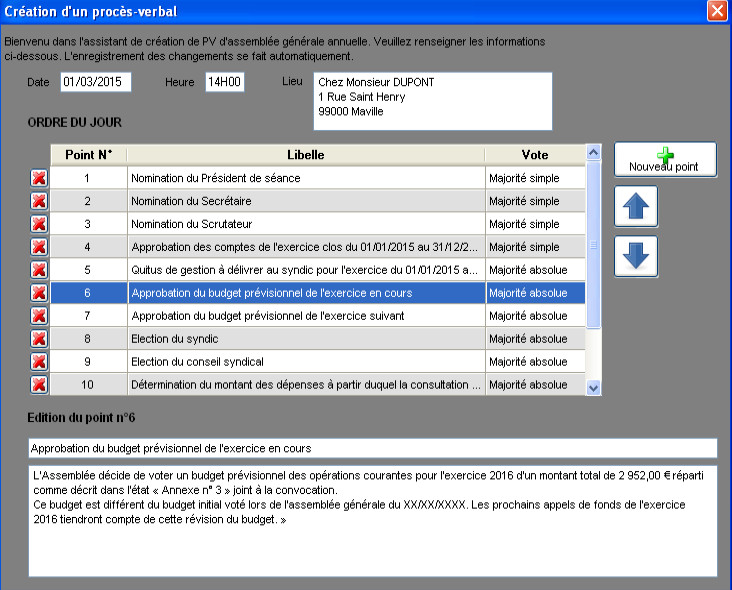The image size is (732, 590).
Task: Click the point title edit field
Action: point(373,448)
